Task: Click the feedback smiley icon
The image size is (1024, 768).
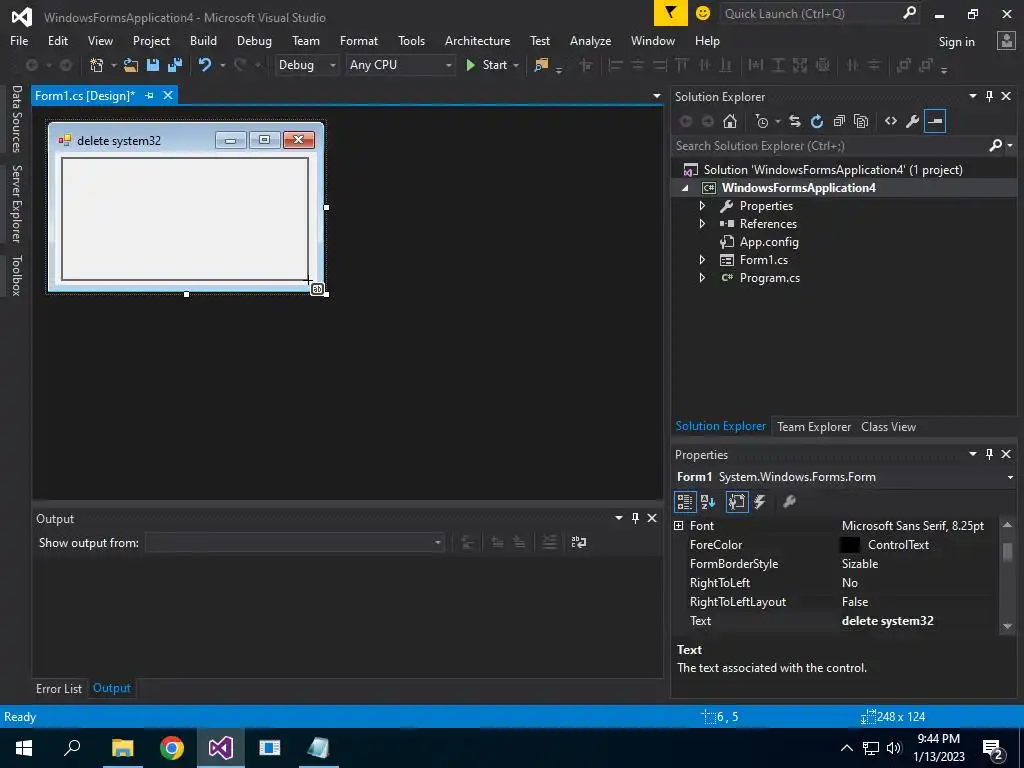Action: tap(703, 13)
